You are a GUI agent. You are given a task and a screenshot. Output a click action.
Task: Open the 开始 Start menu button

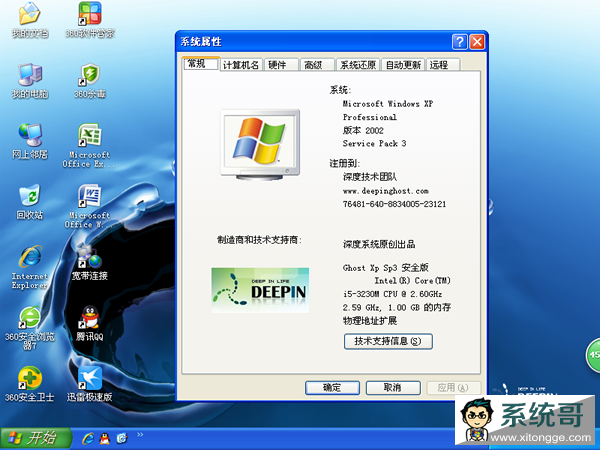point(36,439)
